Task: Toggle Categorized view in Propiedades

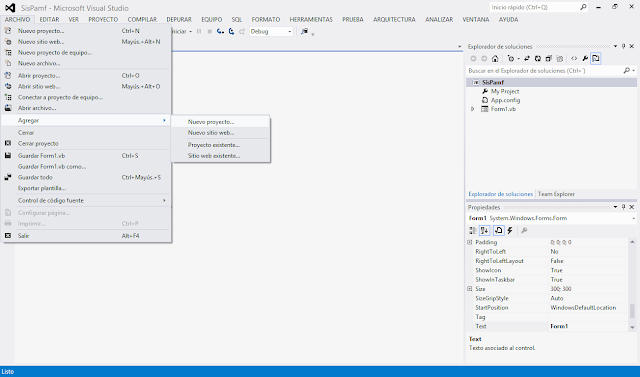Action: pyautogui.click(x=473, y=231)
